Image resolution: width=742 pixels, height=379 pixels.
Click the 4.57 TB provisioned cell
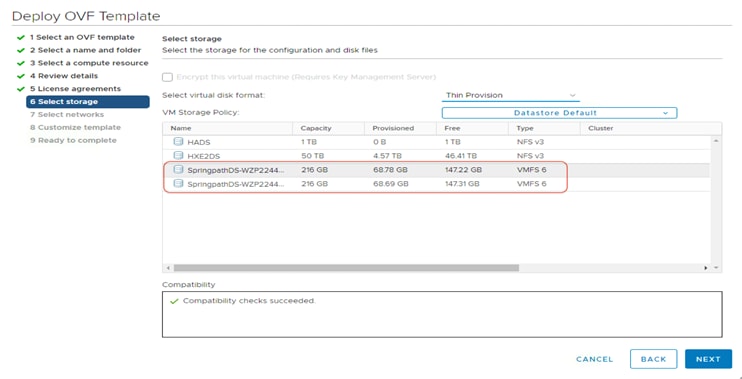click(387, 156)
